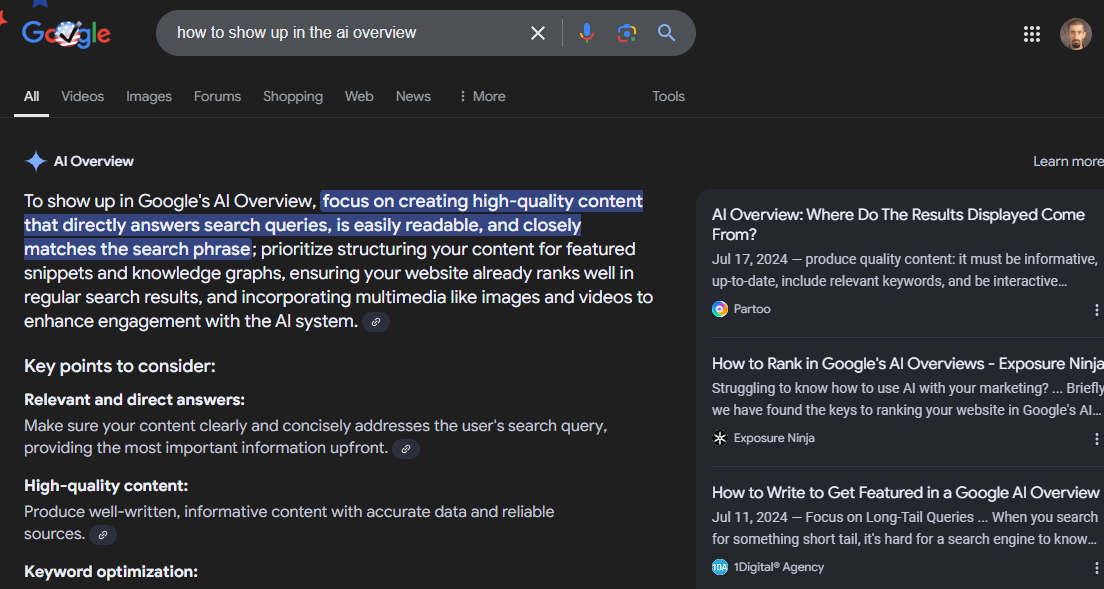Open options menu for 1Digital Agency result
Image resolution: width=1104 pixels, height=589 pixels.
(1097, 568)
